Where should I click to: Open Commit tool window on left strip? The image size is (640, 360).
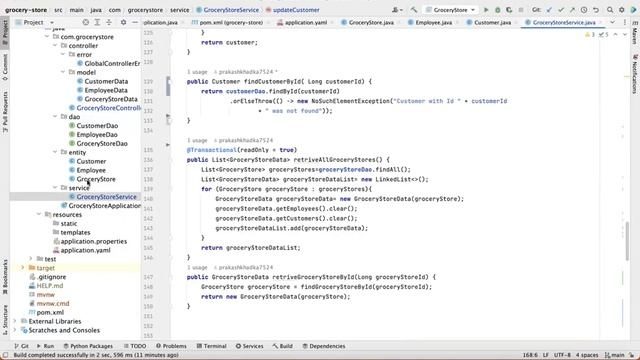pyautogui.click(x=5, y=67)
